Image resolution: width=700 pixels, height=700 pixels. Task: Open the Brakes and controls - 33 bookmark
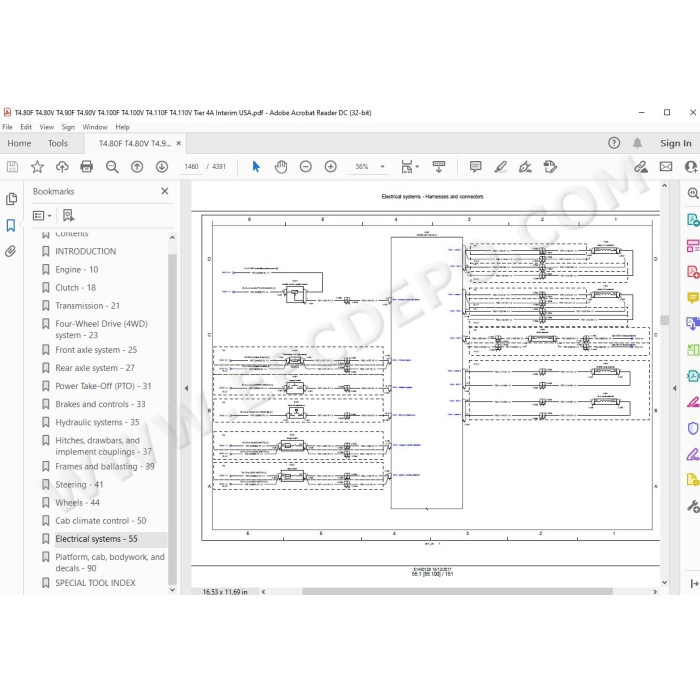(100, 404)
